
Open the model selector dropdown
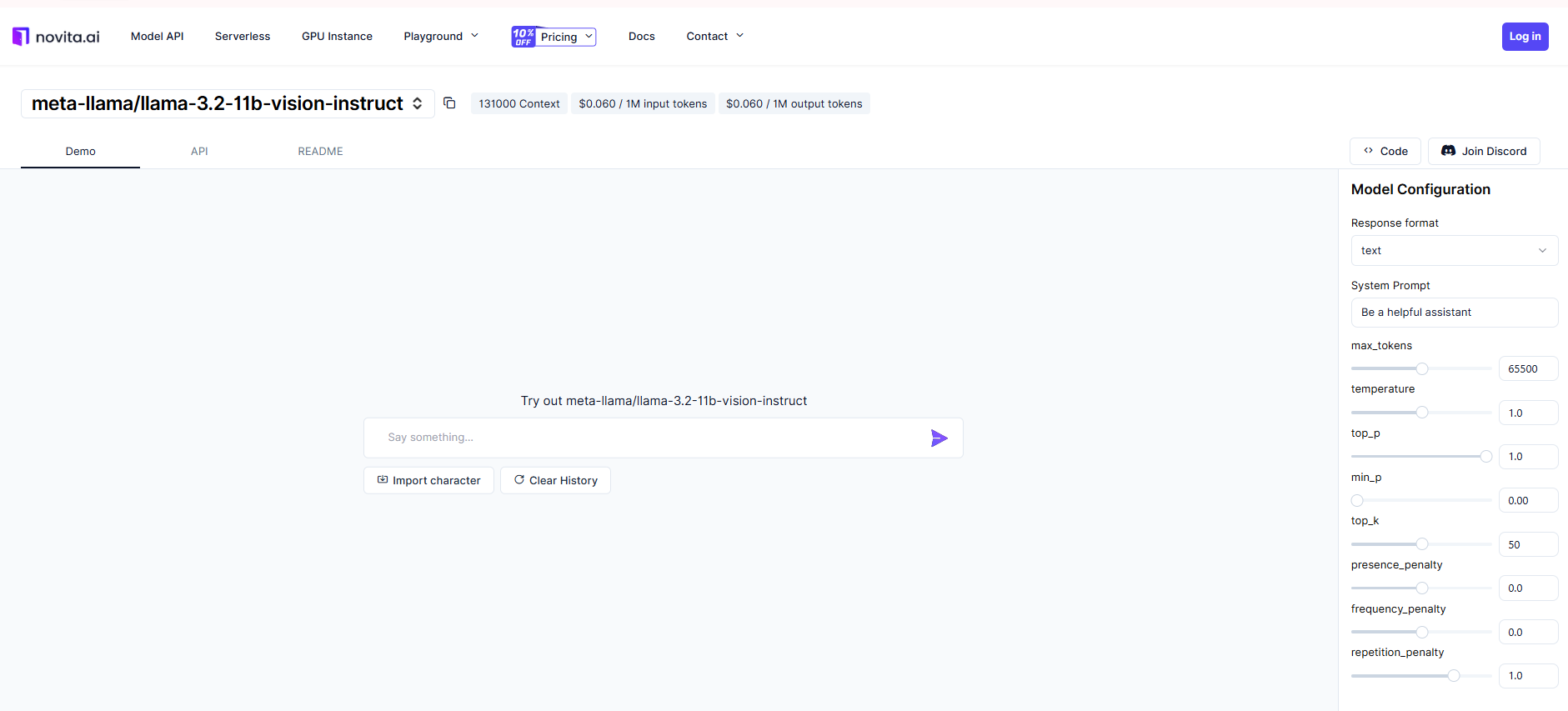click(x=228, y=103)
